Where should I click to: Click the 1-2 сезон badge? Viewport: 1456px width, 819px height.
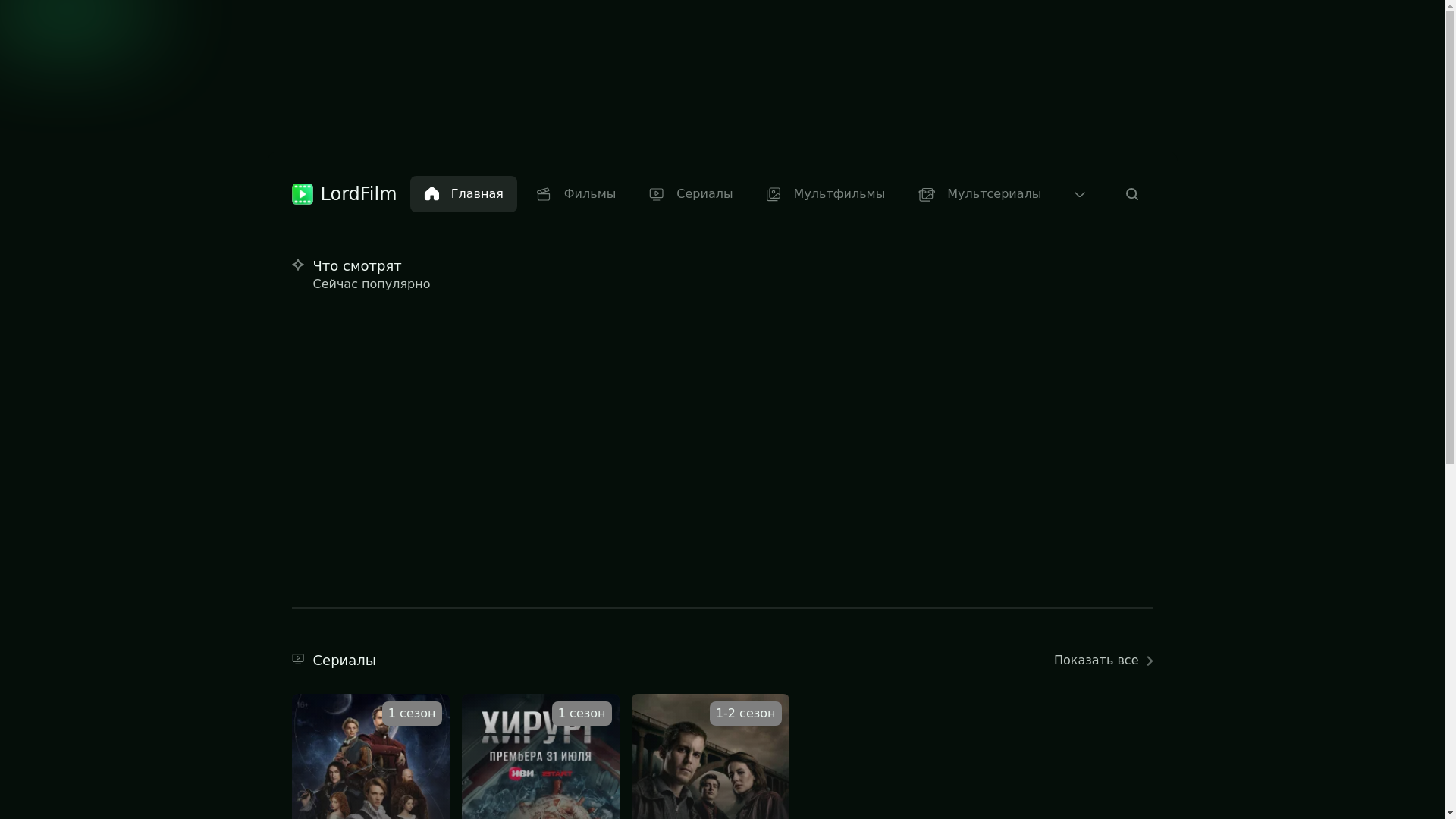[x=745, y=714]
